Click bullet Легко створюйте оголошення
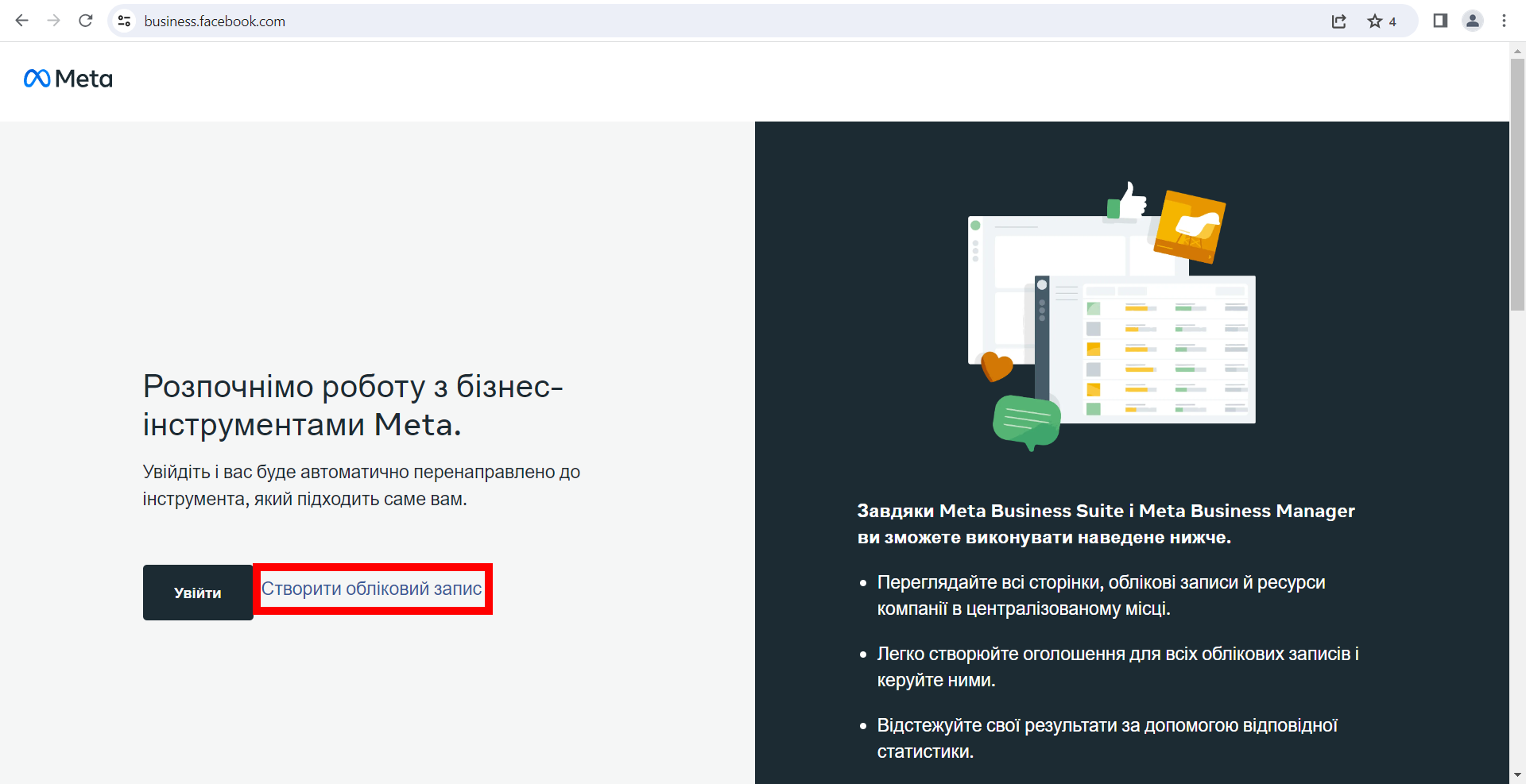 click(1118, 666)
